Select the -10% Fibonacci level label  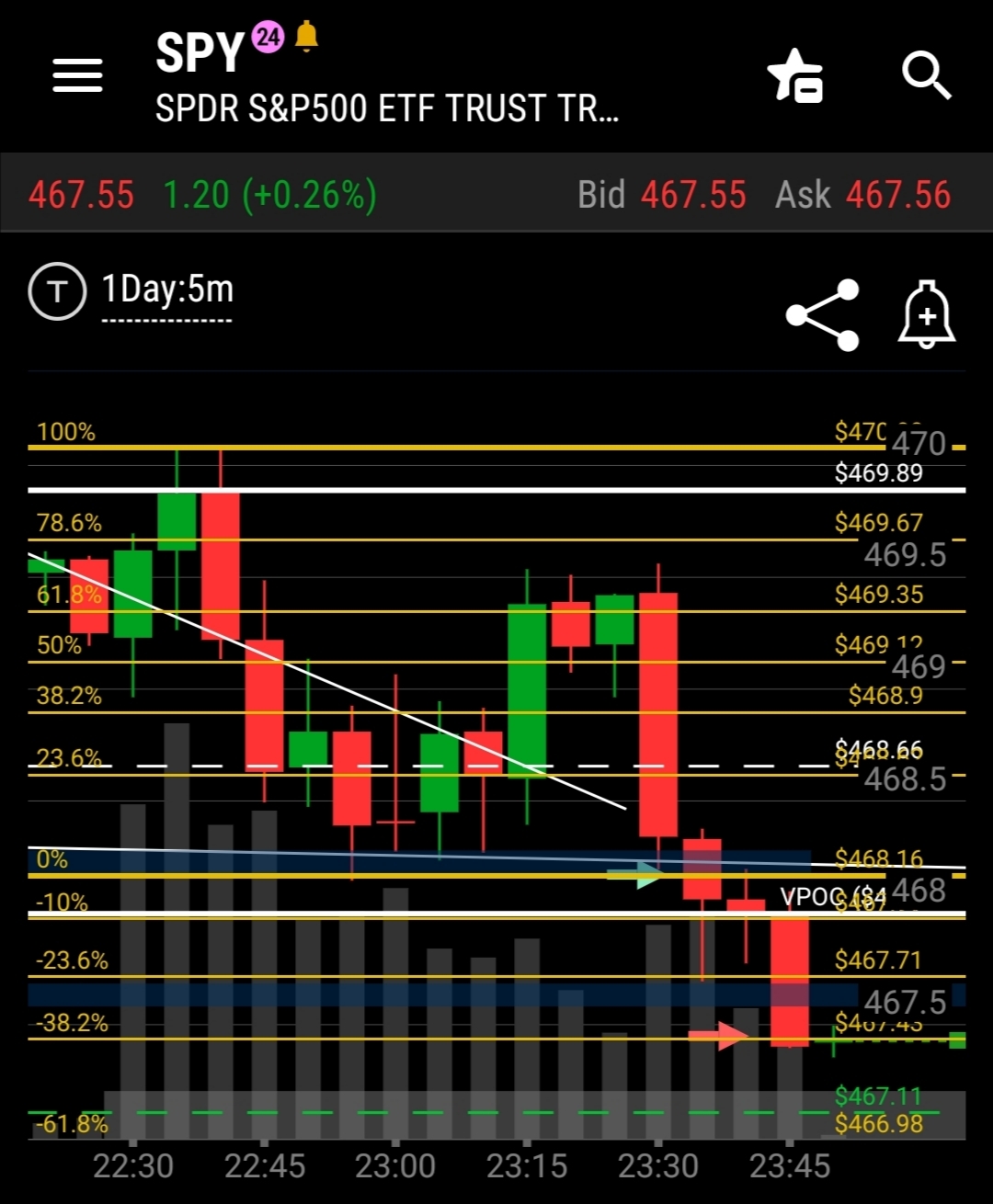(62, 902)
